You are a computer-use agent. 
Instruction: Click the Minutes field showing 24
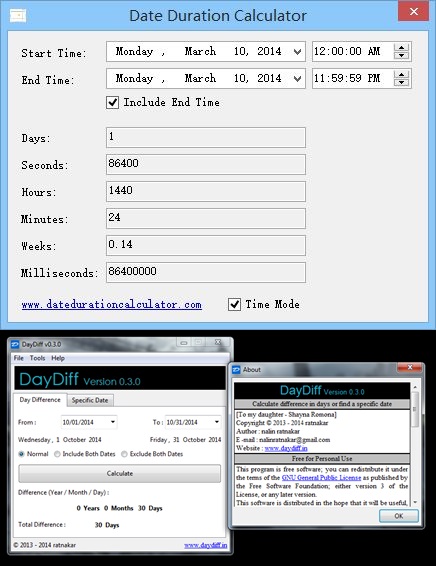pos(206,218)
